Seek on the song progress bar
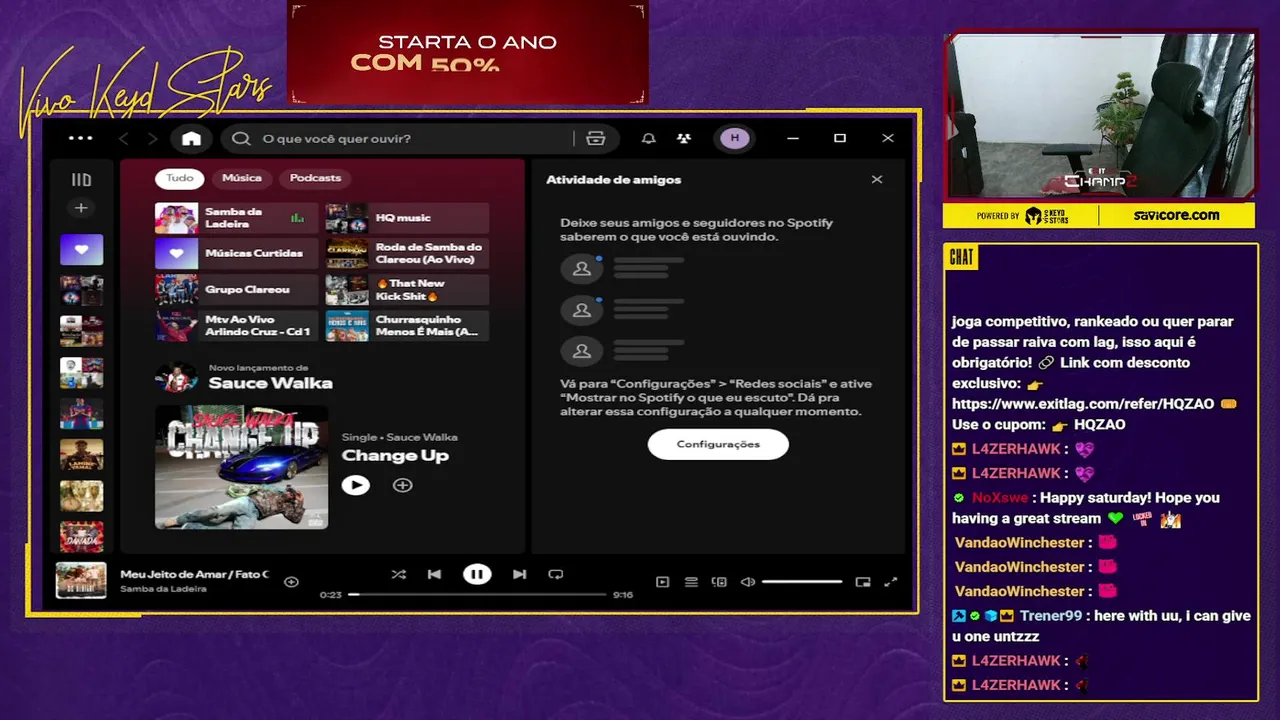Viewport: 1280px width, 720px height. click(x=478, y=594)
